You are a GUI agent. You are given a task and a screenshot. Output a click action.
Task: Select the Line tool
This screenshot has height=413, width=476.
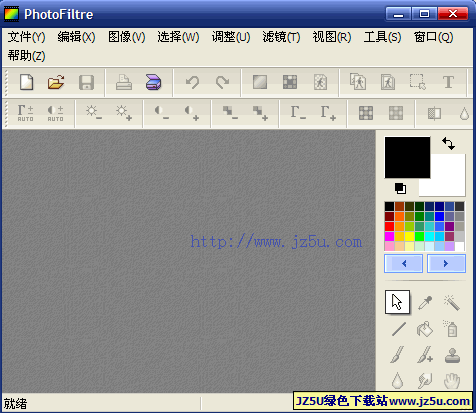coord(399,329)
